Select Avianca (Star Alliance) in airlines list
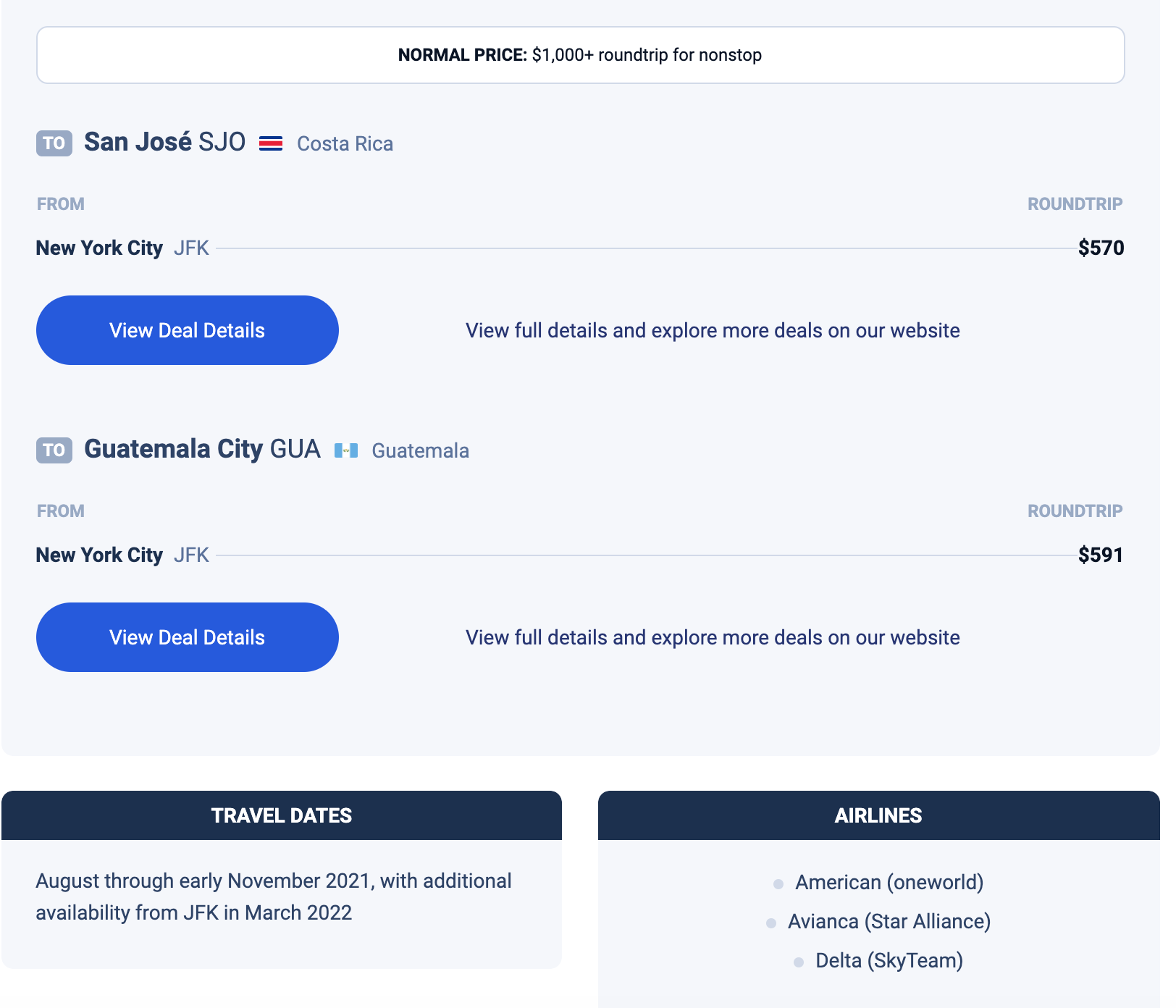This screenshot has height=1008, width=1176. tap(889, 921)
